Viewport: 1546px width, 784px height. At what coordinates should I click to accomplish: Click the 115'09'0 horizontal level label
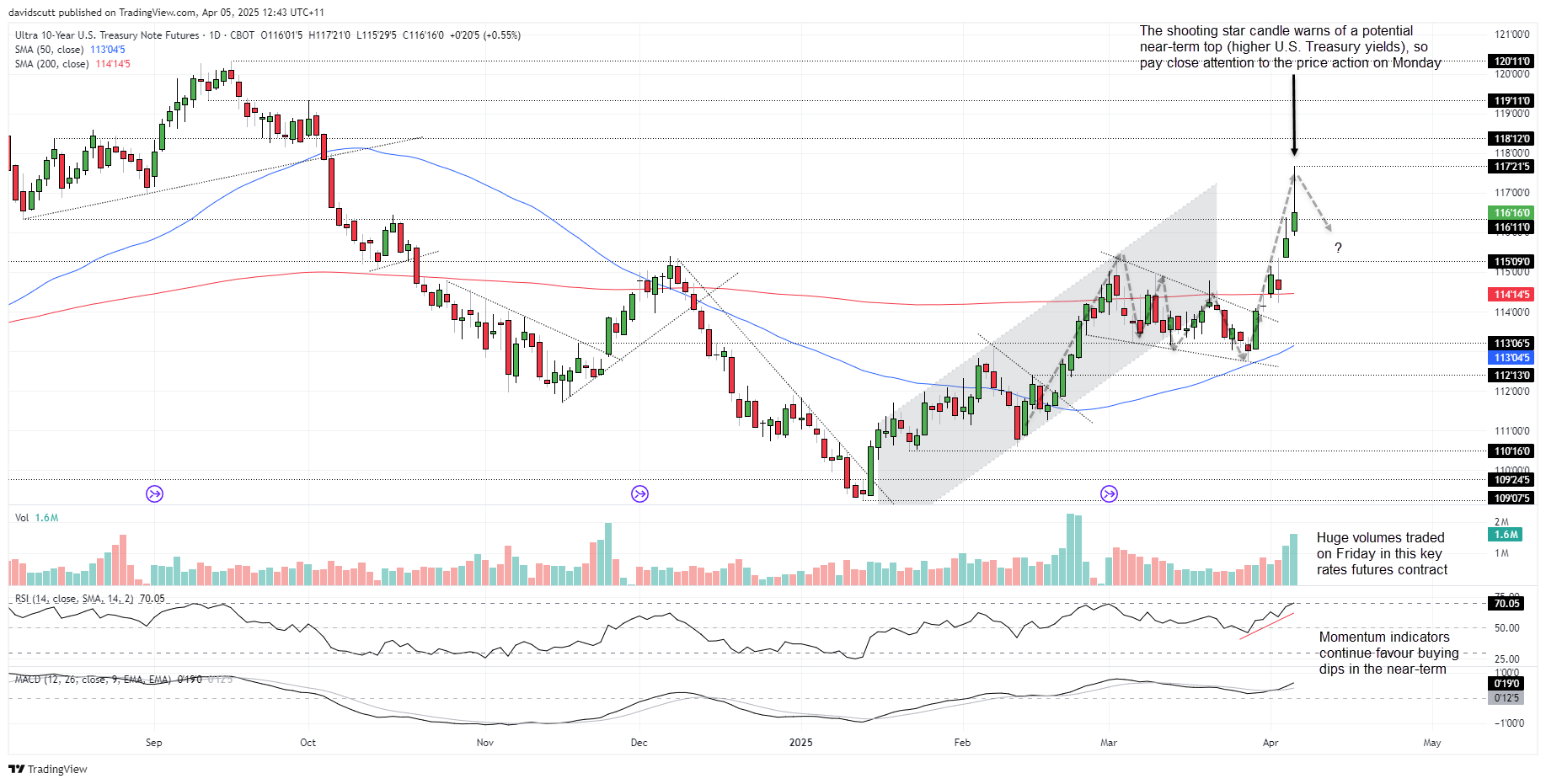(x=1511, y=261)
